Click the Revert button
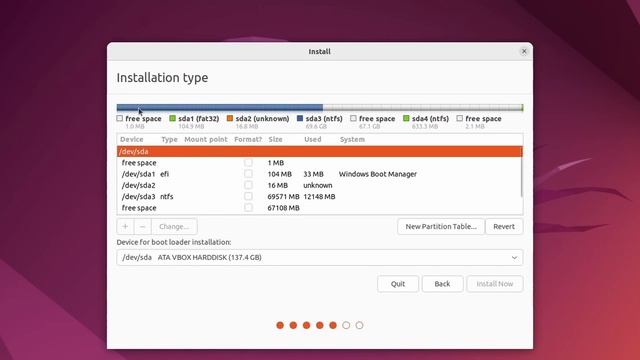640x360 pixels. coord(504,227)
